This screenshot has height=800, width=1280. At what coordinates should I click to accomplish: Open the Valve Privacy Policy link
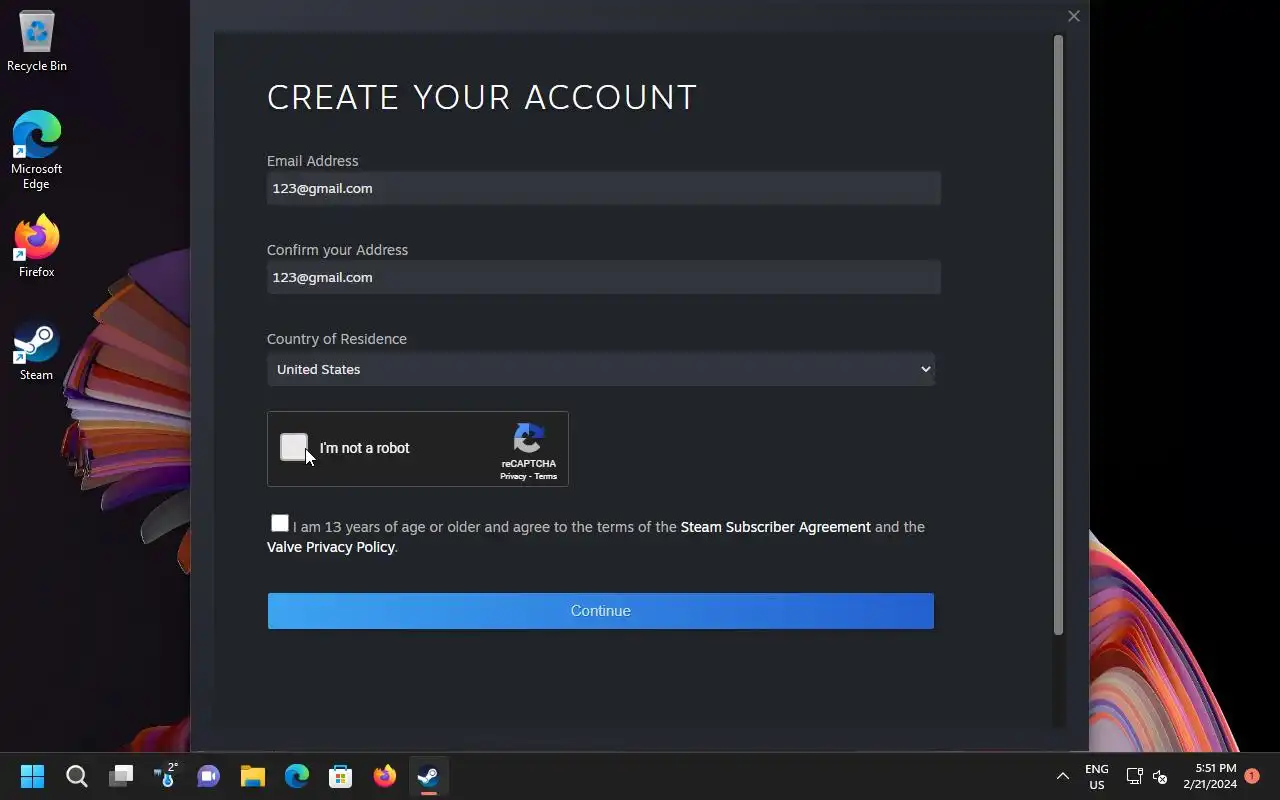click(x=331, y=547)
